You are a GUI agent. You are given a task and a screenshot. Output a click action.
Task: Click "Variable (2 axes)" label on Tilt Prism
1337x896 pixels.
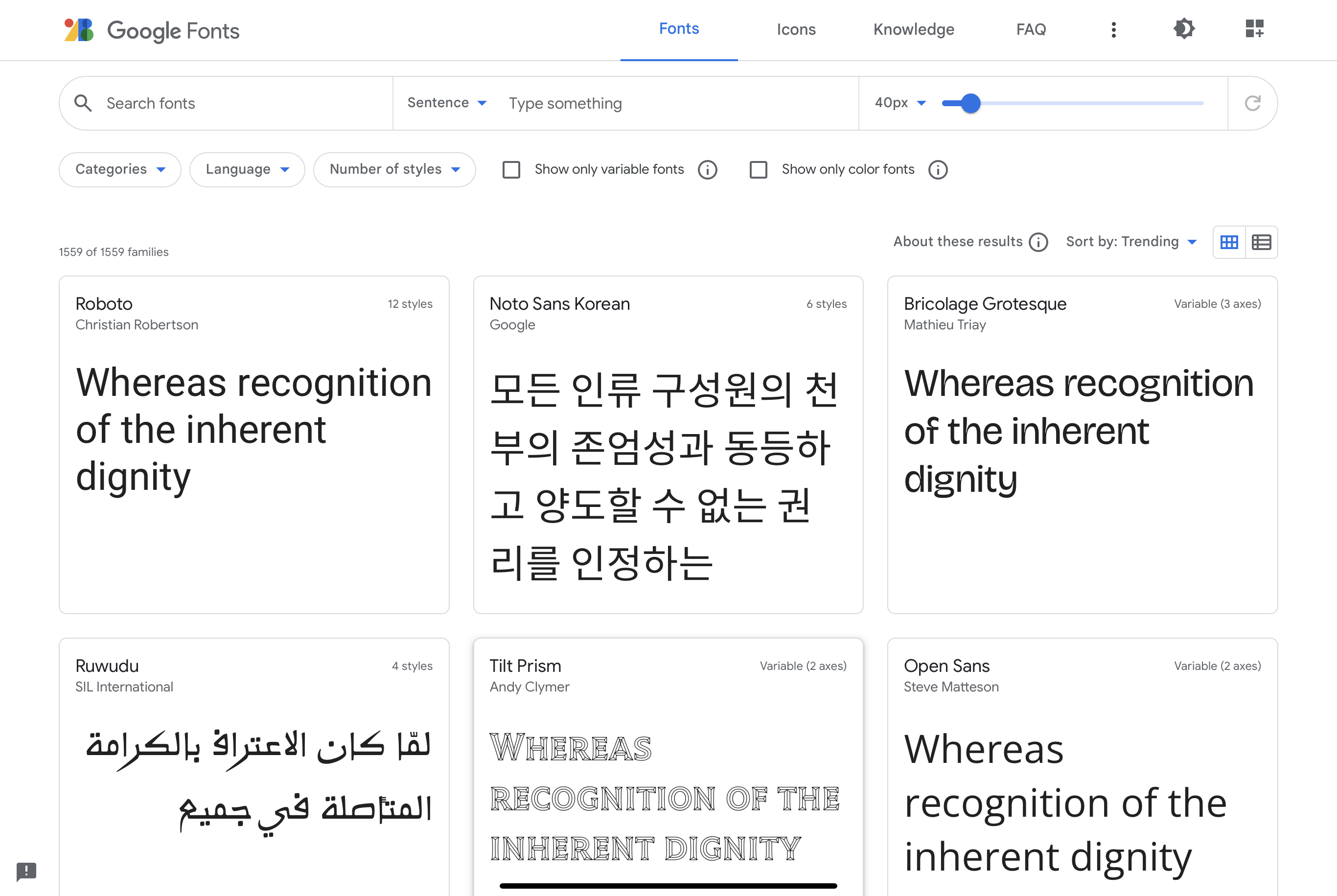[x=803, y=666]
